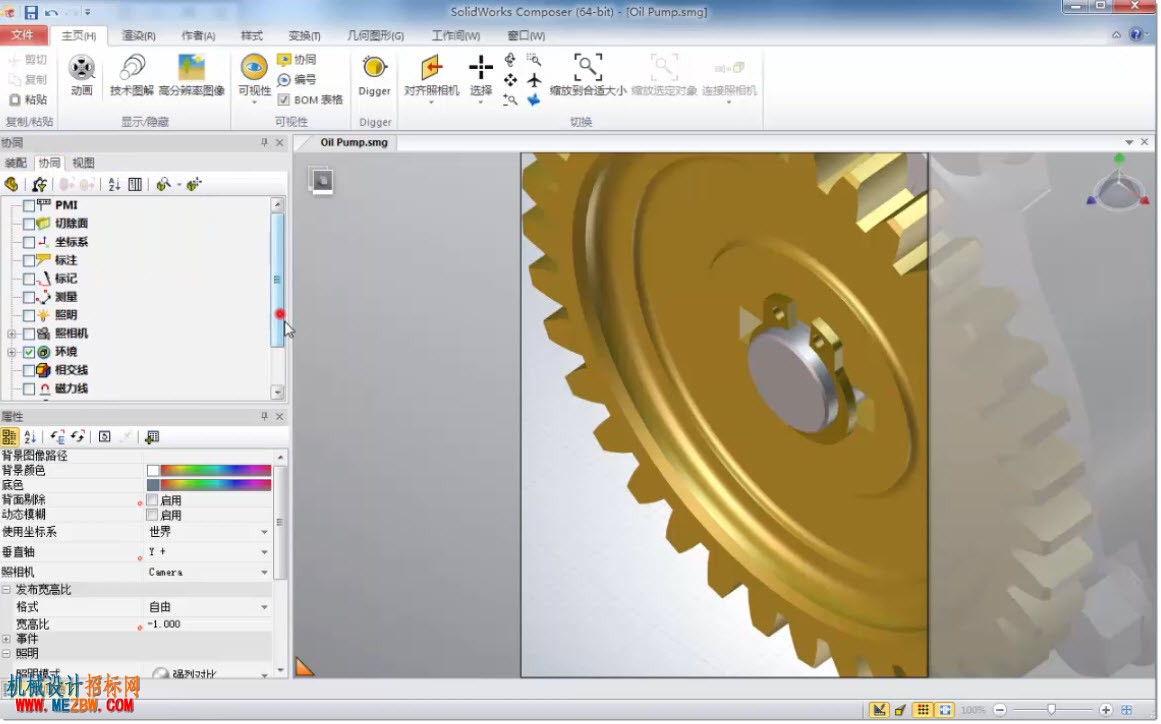Click the design mode icon in status bar
The height and width of the screenshot is (724, 1161).
879,710
